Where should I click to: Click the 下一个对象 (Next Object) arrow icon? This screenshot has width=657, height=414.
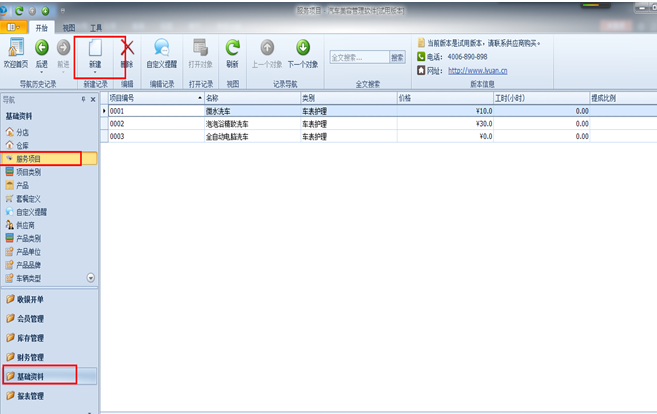click(302, 48)
